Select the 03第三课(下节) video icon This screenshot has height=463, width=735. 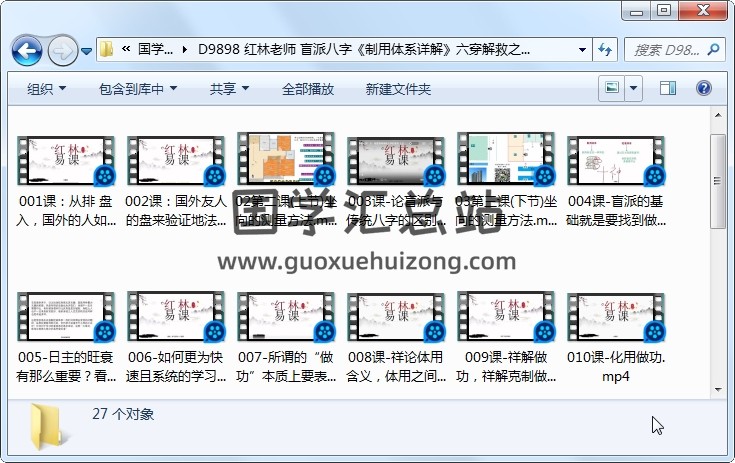pyautogui.click(x=506, y=158)
